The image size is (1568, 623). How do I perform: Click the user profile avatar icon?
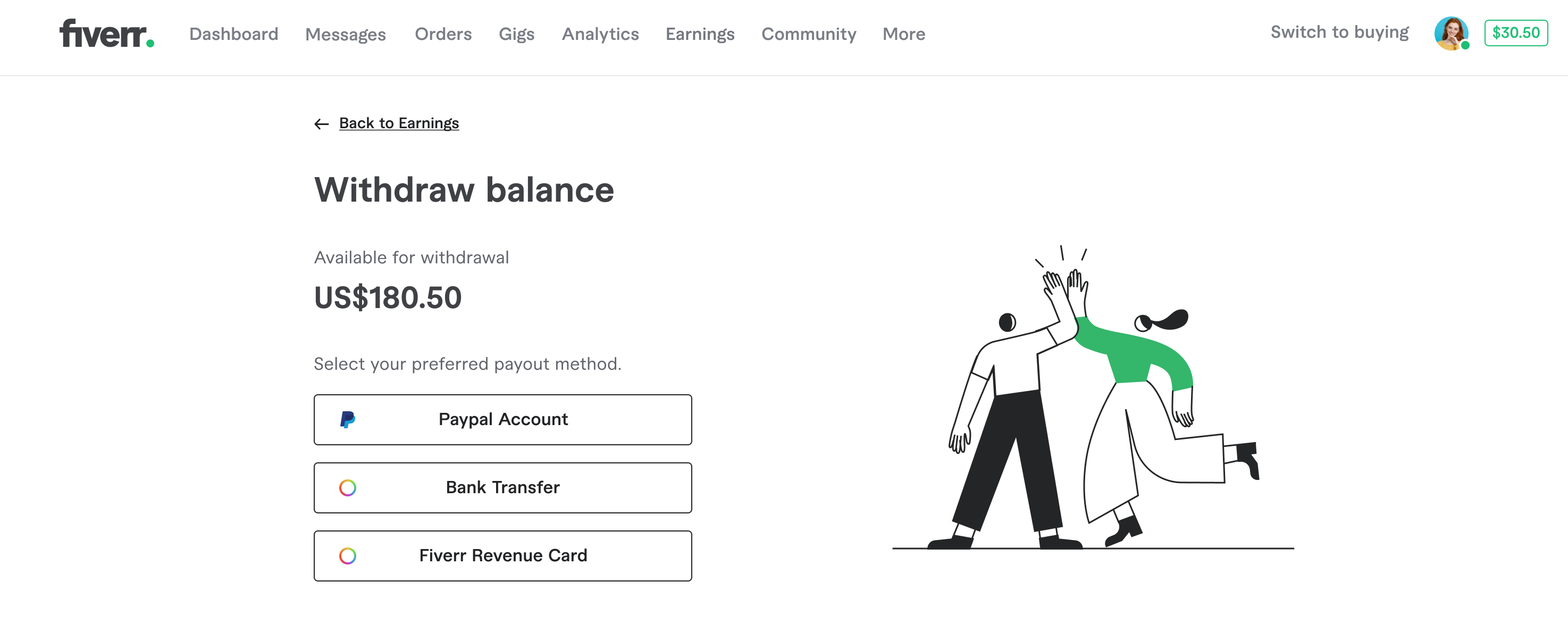[x=1451, y=33]
